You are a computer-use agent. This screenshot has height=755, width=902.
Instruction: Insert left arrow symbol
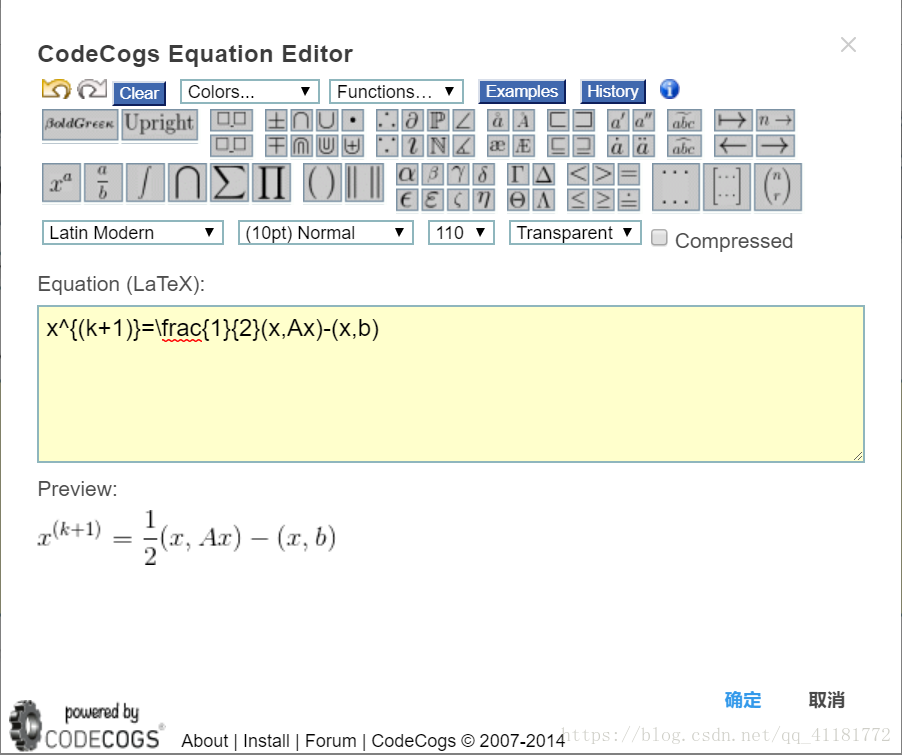[x=733, y=146]
